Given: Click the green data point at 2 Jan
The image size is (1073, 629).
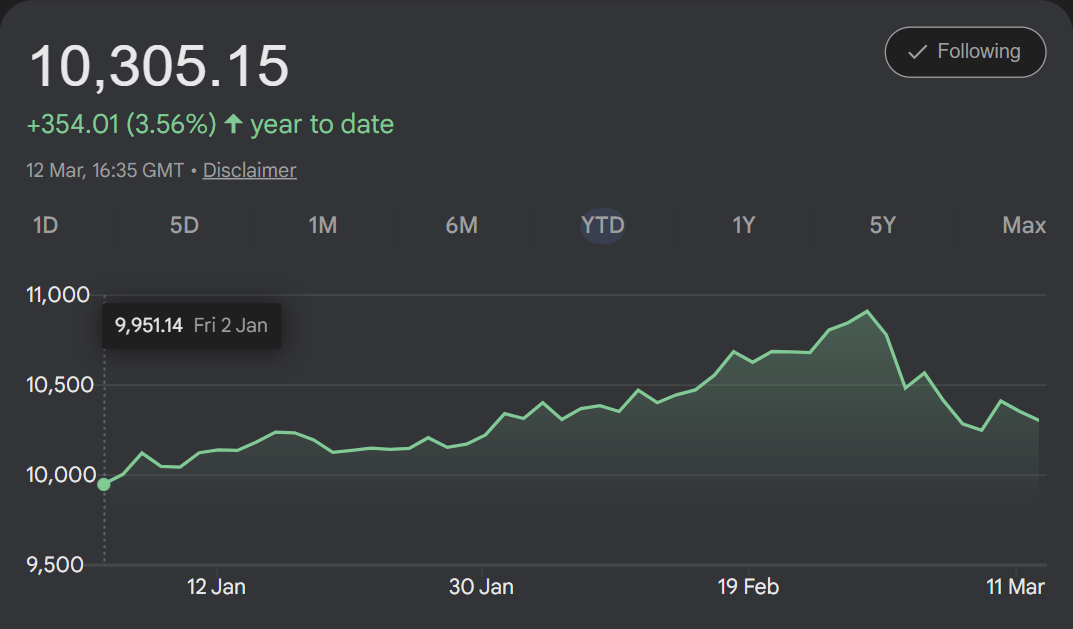Looking at the screenshot, I should 104,485.
